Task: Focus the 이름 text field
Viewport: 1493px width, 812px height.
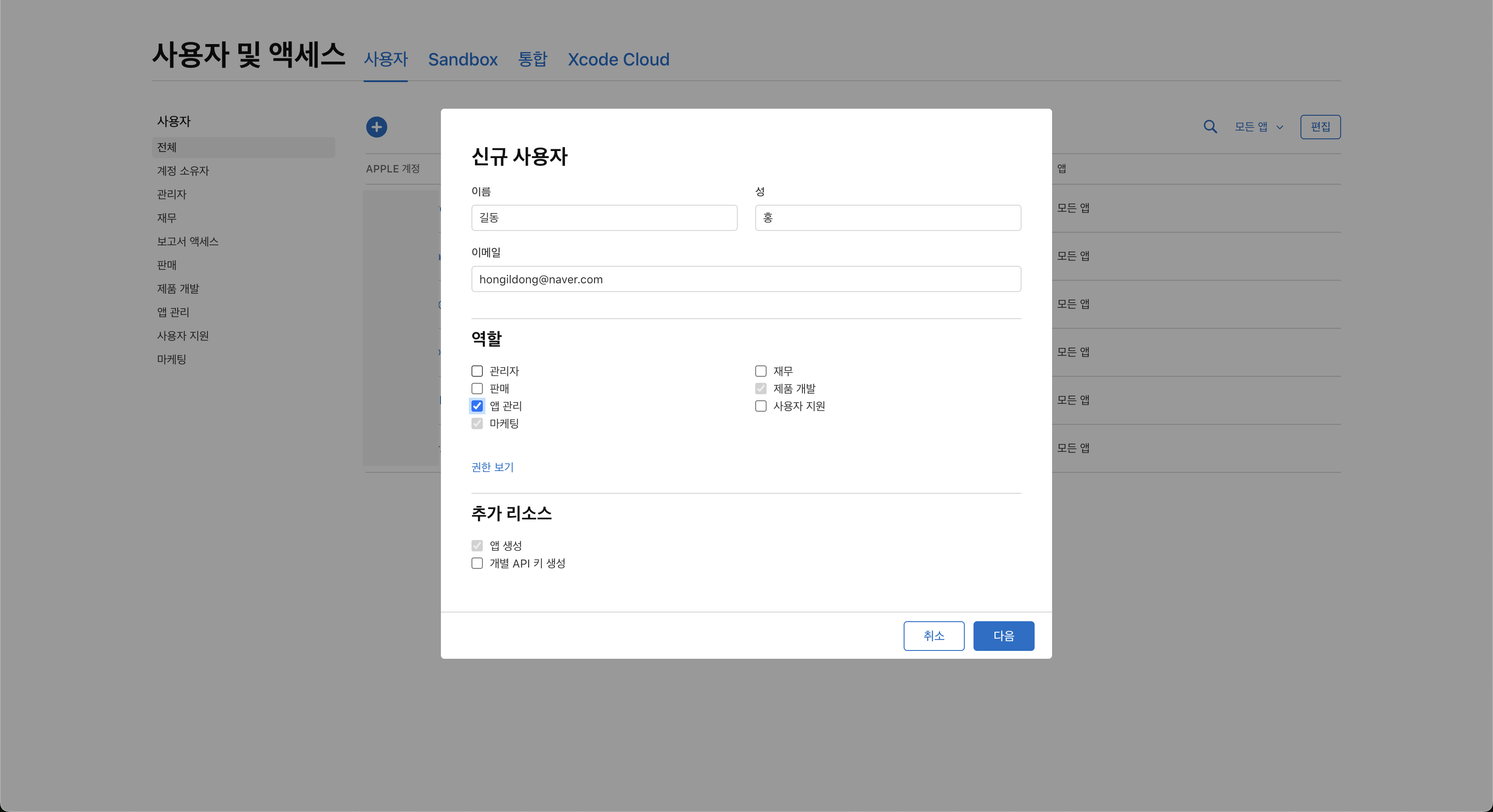Action: 604,218
